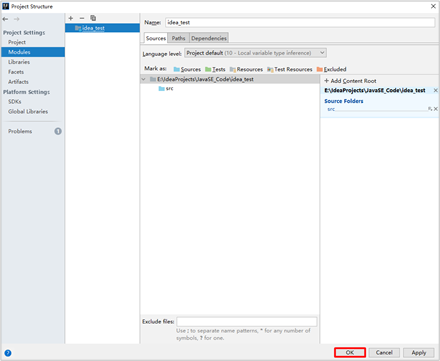440x361 pixels.
Task: Open the Language level dropdown
Action: point(255,53)
